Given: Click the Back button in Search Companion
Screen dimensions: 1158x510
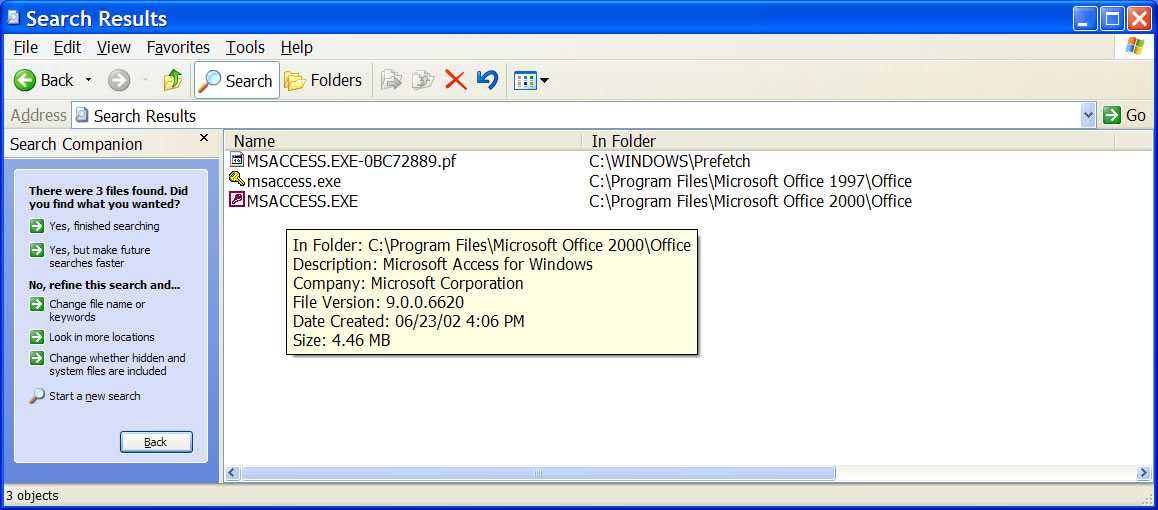Looking at the screenshot, I should (x=156, y=442).
